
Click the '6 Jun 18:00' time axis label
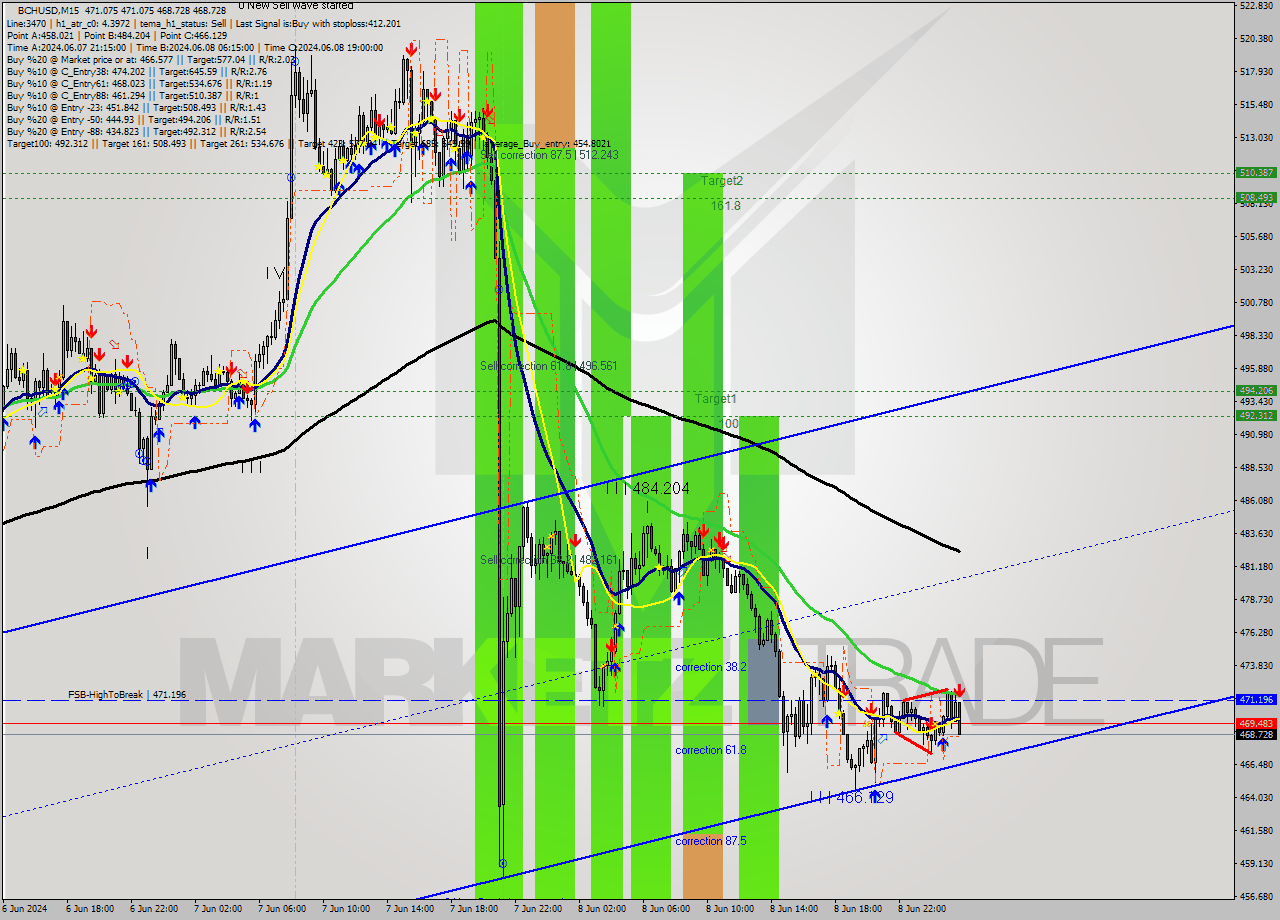[90, 909]
